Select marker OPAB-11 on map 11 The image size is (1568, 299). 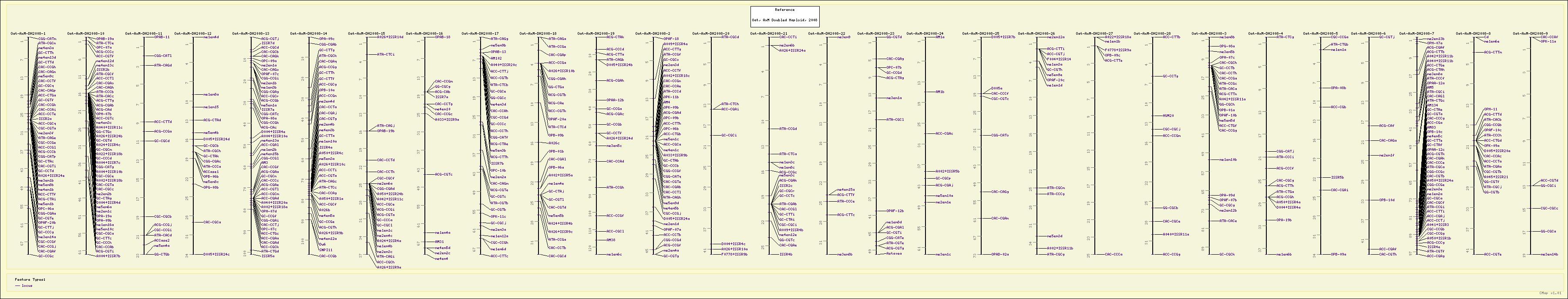pos(162,37)
